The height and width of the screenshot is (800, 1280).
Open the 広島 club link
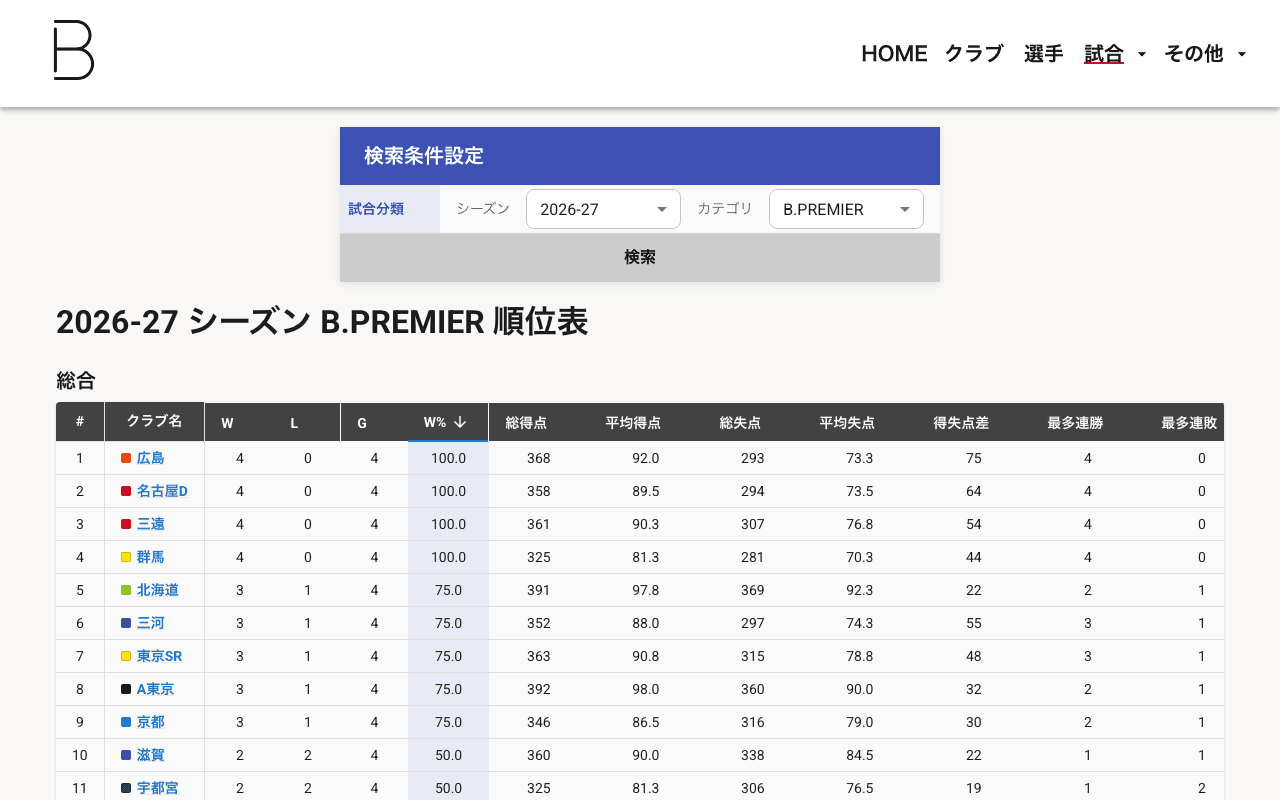coord(151,458)
